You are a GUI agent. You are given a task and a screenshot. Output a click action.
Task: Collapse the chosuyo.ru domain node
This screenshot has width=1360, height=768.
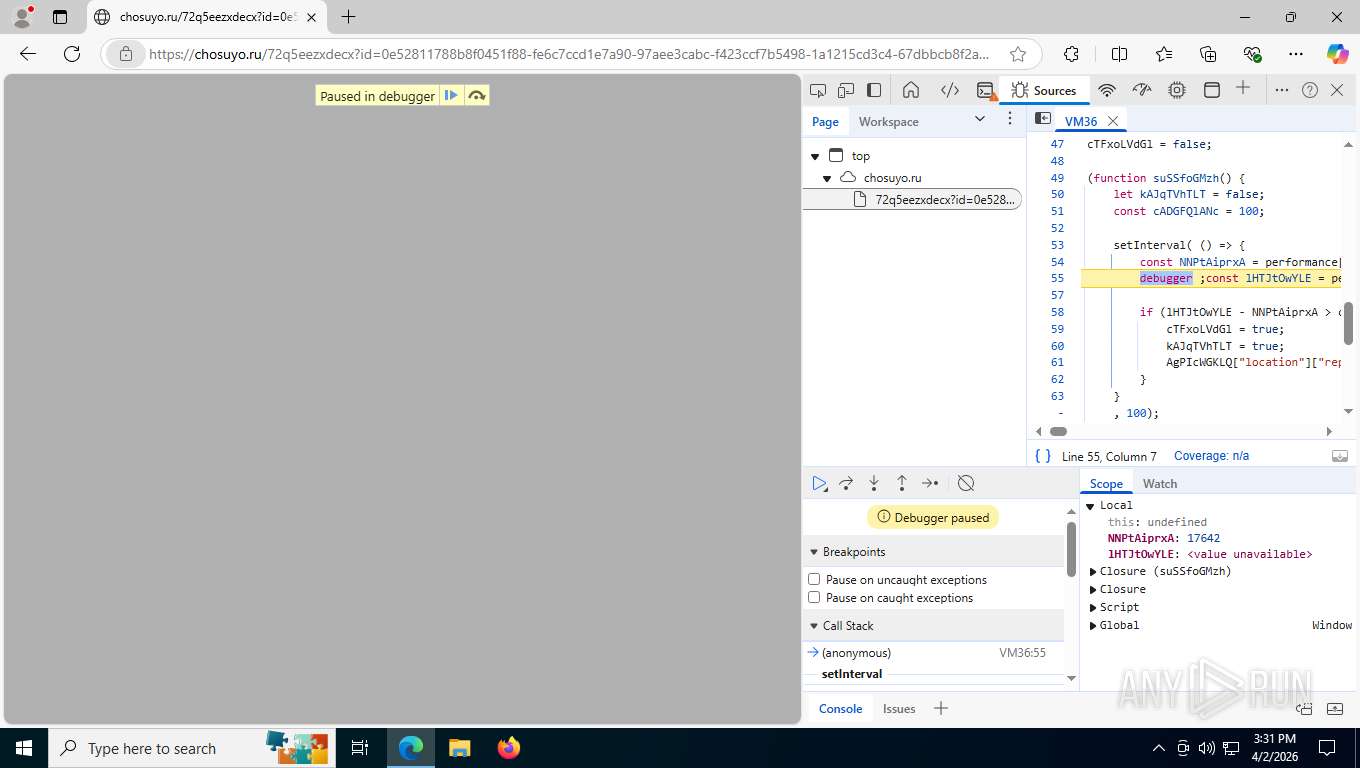pos(827,178)
